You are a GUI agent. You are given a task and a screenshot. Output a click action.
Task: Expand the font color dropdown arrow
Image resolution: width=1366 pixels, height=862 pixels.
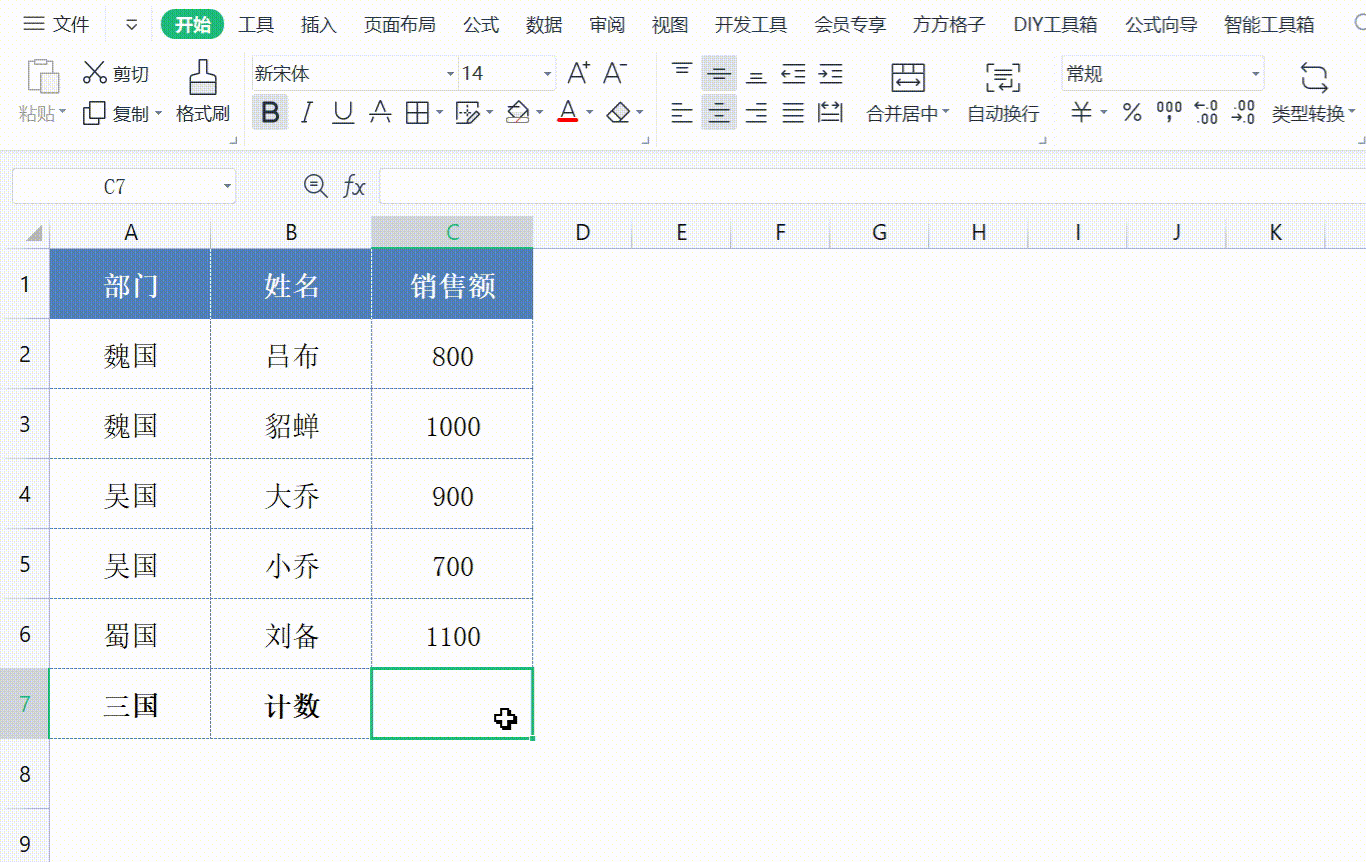pyautogui.click(x=590, y=113)
